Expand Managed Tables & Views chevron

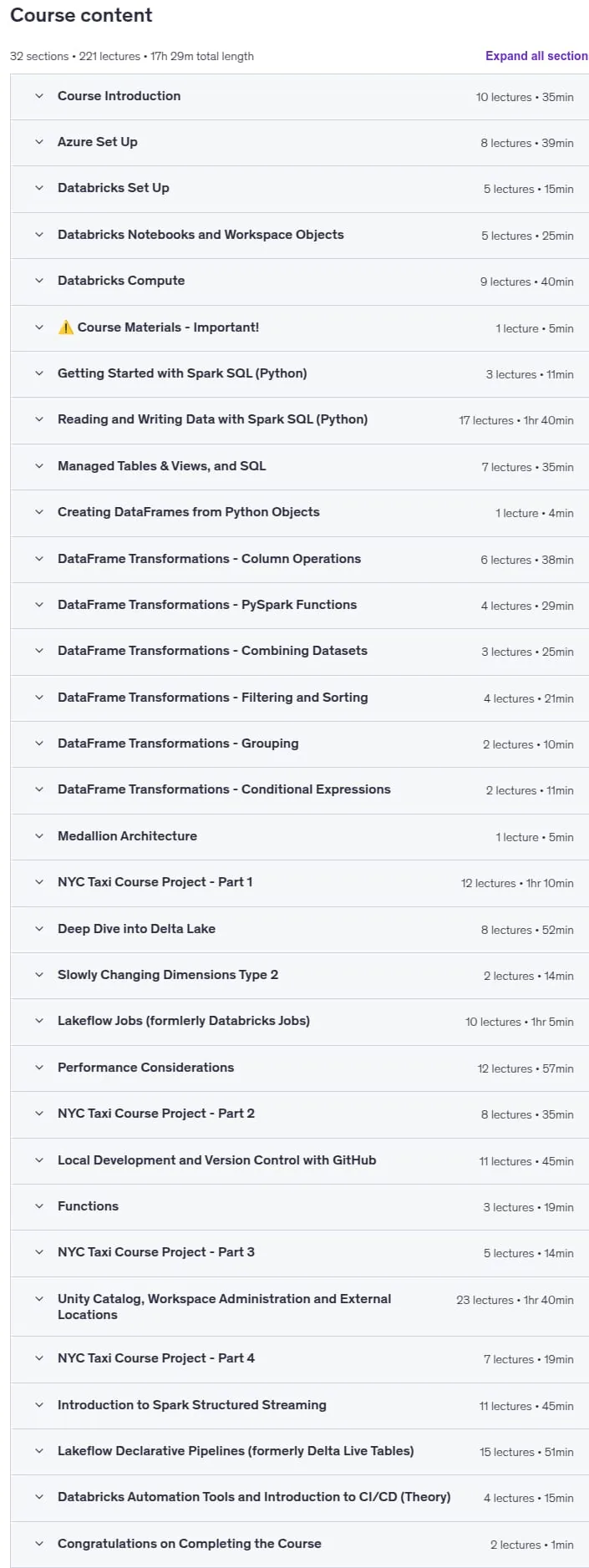coord(39,466)
